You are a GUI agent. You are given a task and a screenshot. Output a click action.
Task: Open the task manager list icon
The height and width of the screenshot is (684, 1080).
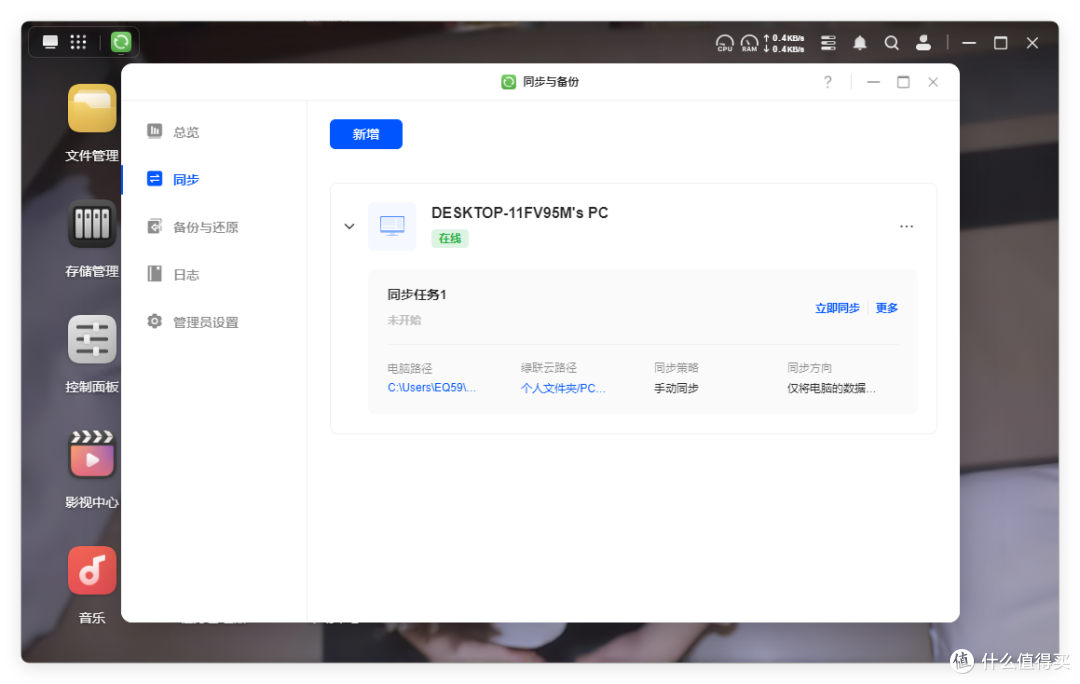[829, 43]
